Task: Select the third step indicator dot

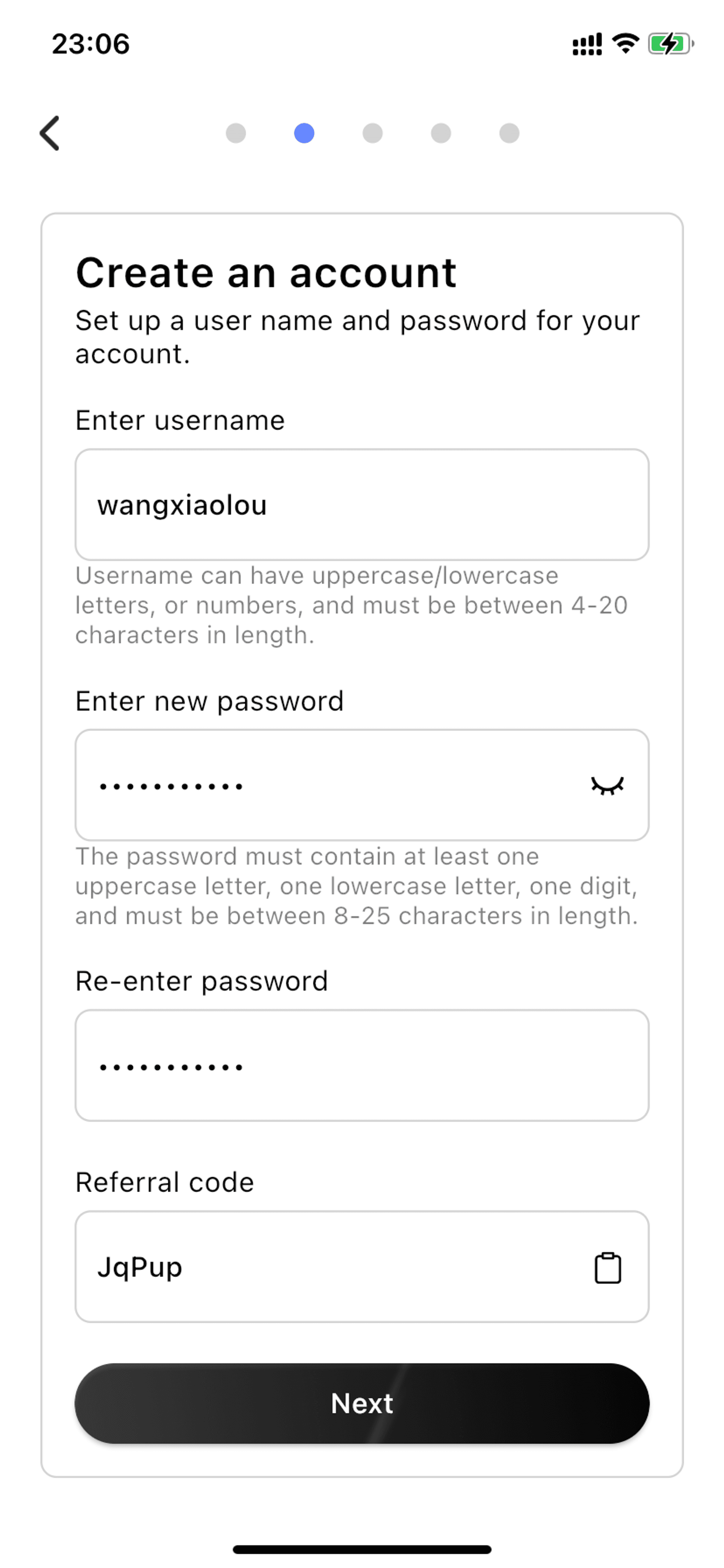Action: (372, 133)
